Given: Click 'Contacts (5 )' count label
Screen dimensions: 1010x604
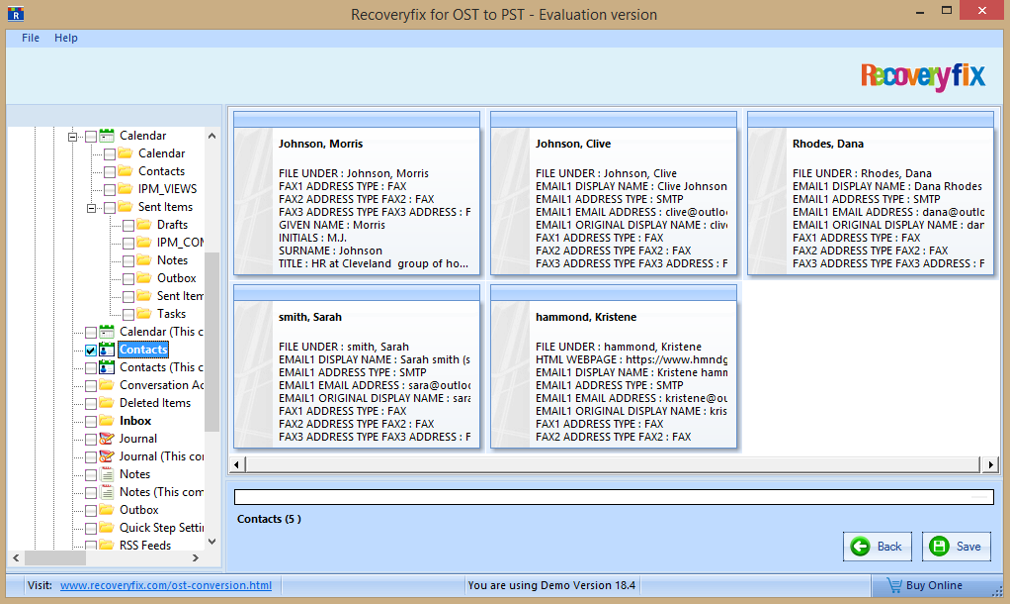Looking at the screenshot, I should (x=269, y=519).
